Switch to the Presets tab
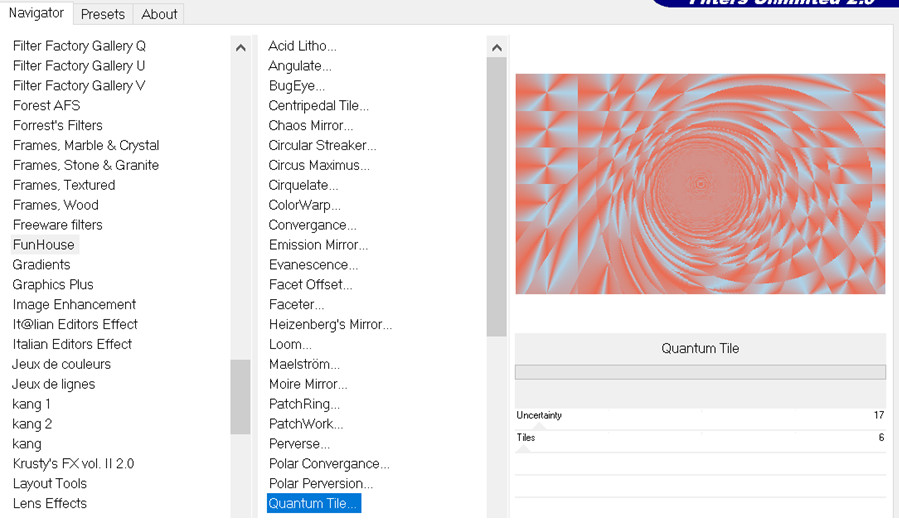Screen dimensions: 899x528 point(103,14)
